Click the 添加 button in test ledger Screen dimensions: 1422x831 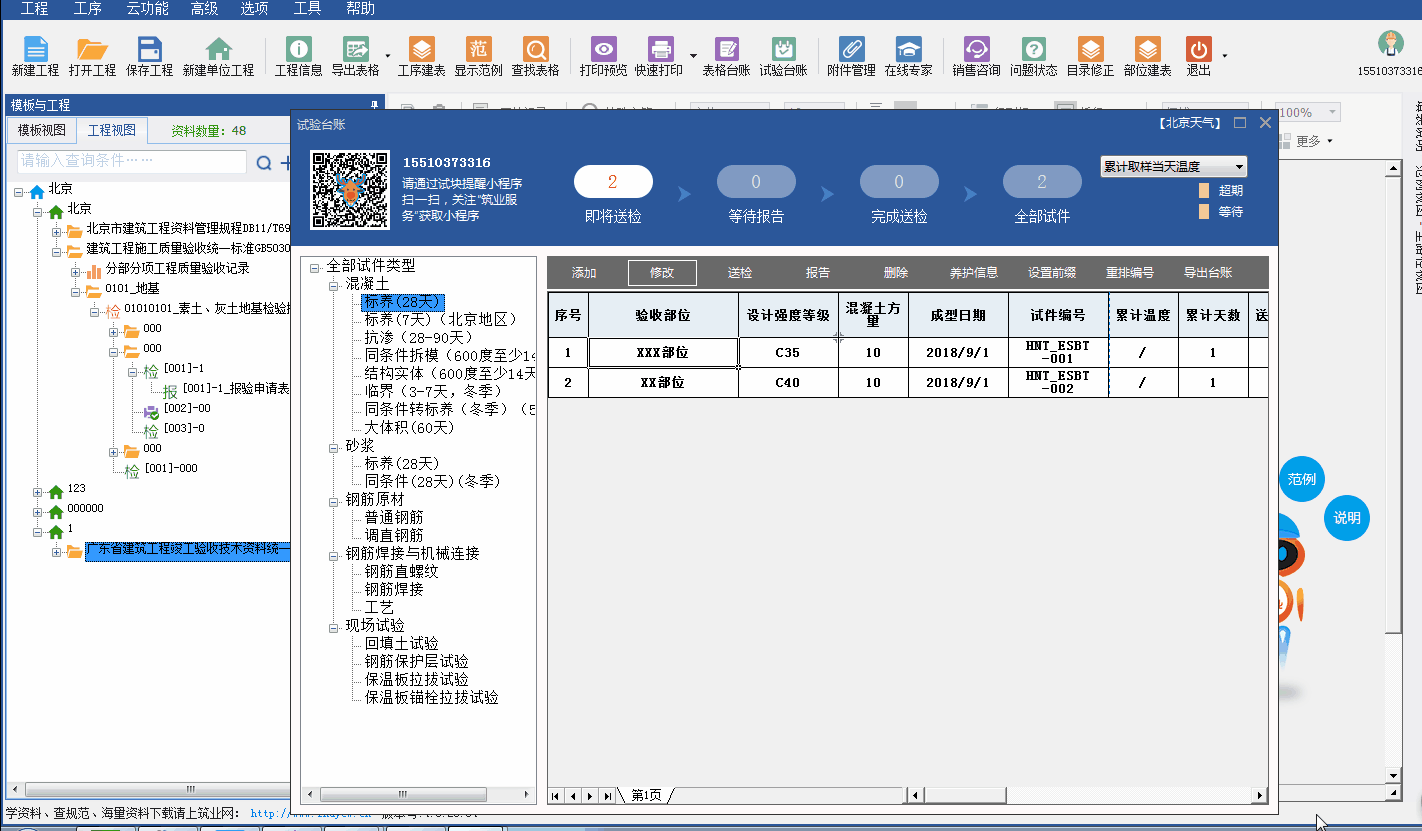[584, 273]
